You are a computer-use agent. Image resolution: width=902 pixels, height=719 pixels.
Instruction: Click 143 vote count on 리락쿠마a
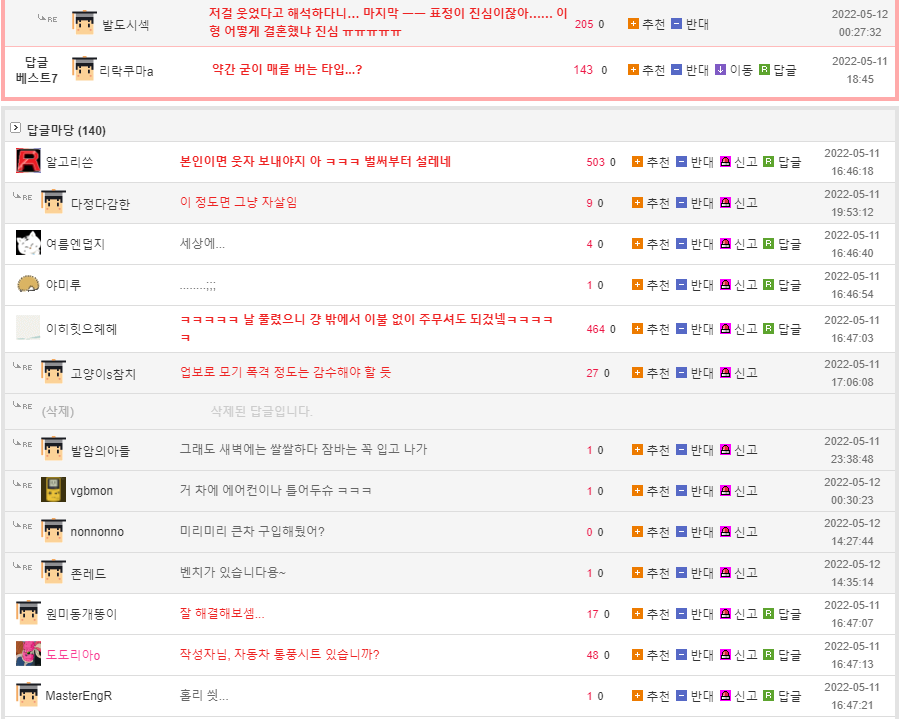click(583, 70)
